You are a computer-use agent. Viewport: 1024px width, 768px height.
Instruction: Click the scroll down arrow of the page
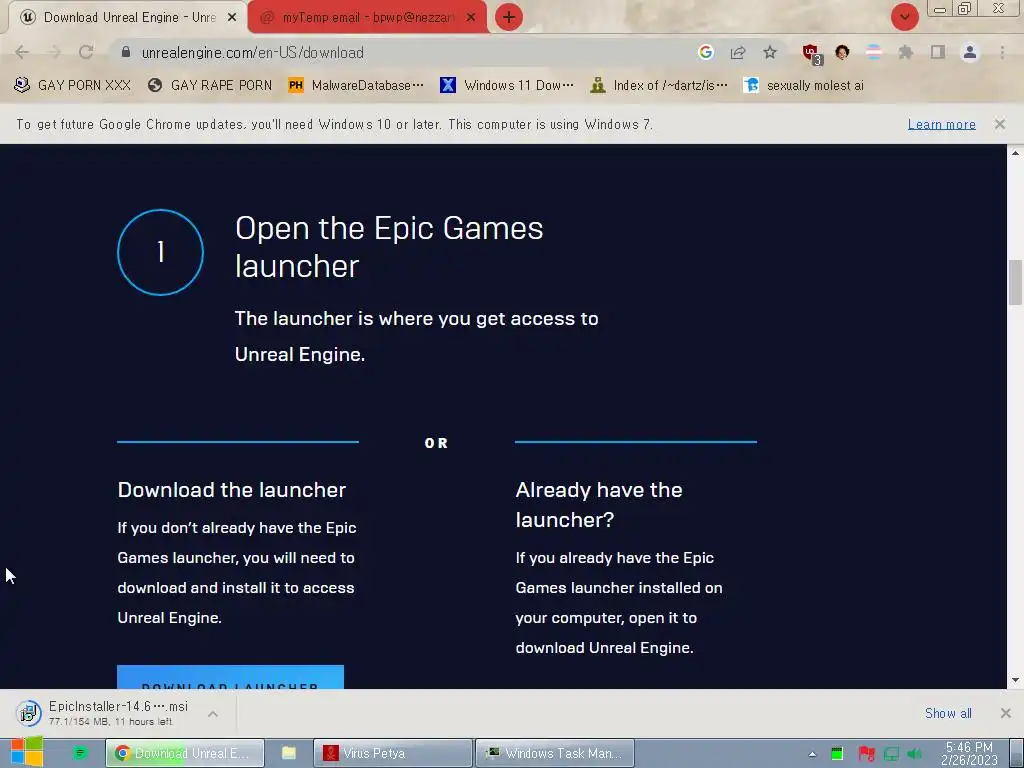point(1015,680)
